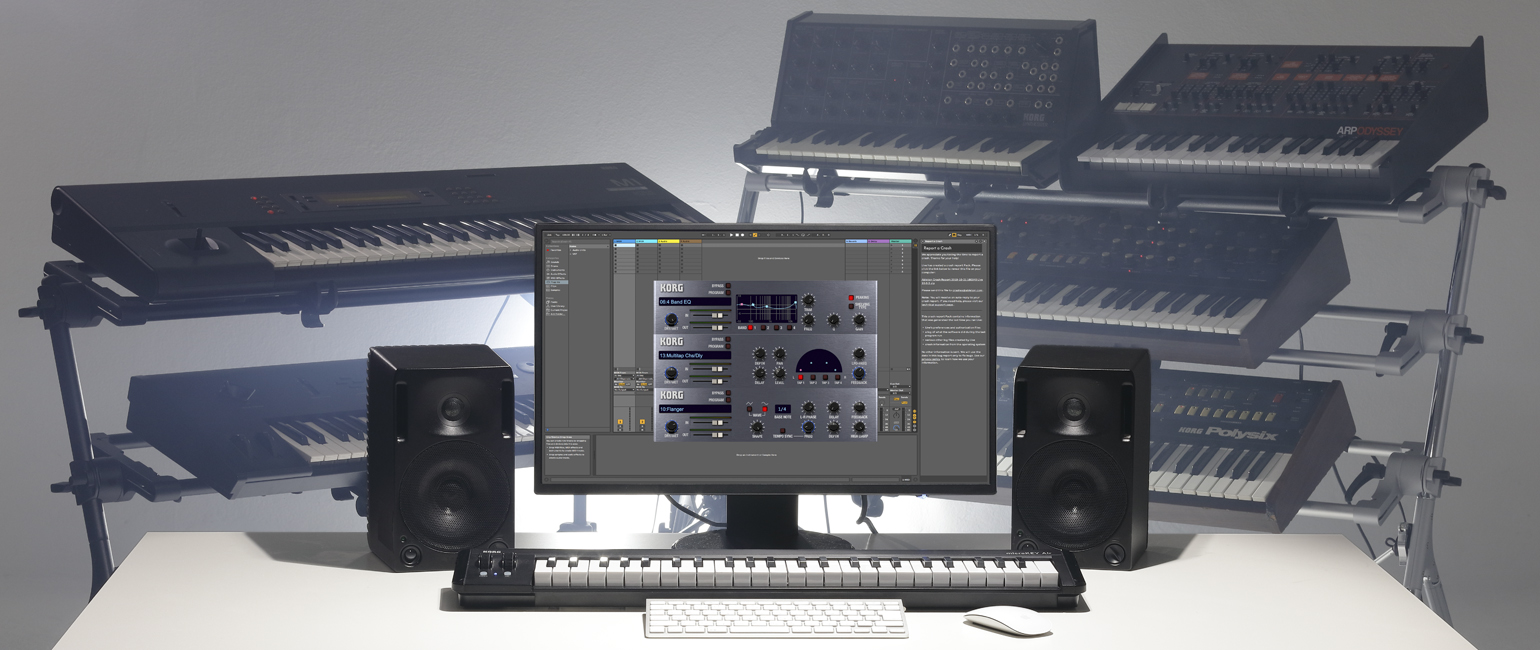The height and width of the screenshot is (650, 1540).
Task: Toggle Bypass on the 4 Band EQ
Action: tap(727, 285)
